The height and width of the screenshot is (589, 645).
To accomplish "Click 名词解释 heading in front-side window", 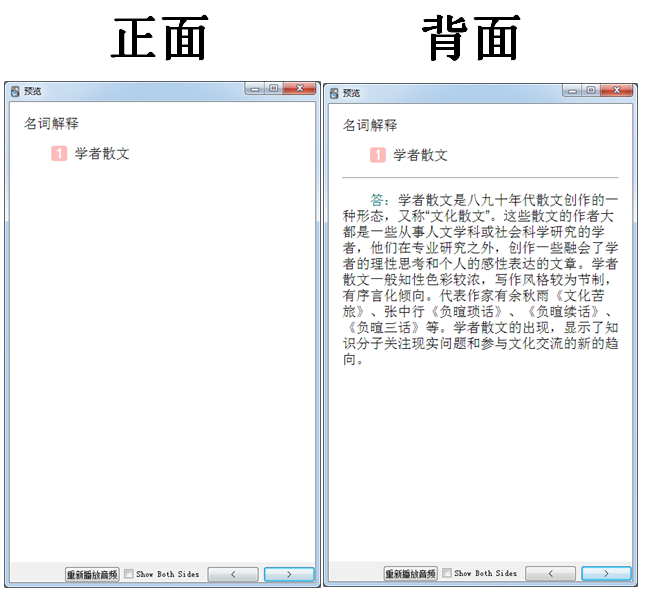I will click(x=51, y=123).
